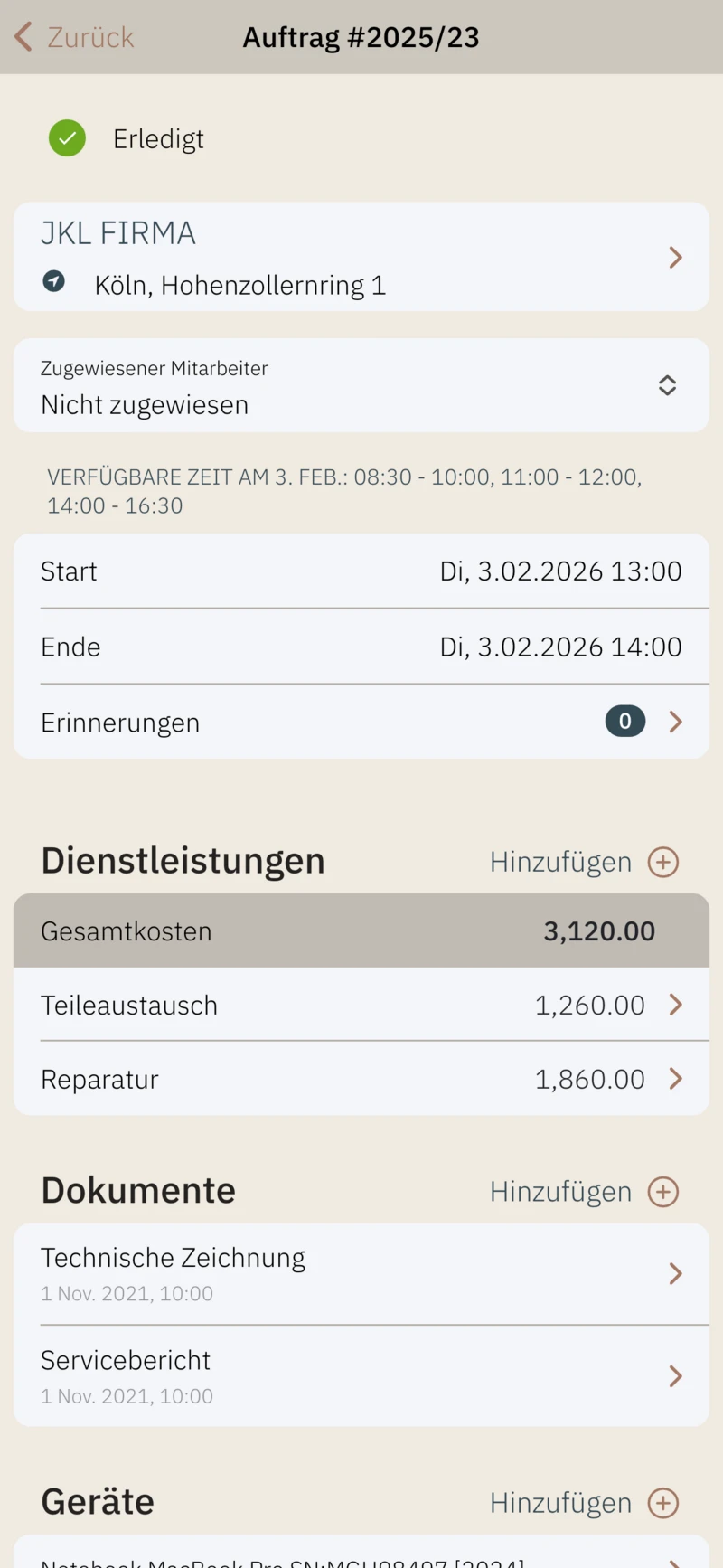Tap Hinzufügen for Dokumente
This screenshot has width=723, height=1568.
(x=560, y=1192)
